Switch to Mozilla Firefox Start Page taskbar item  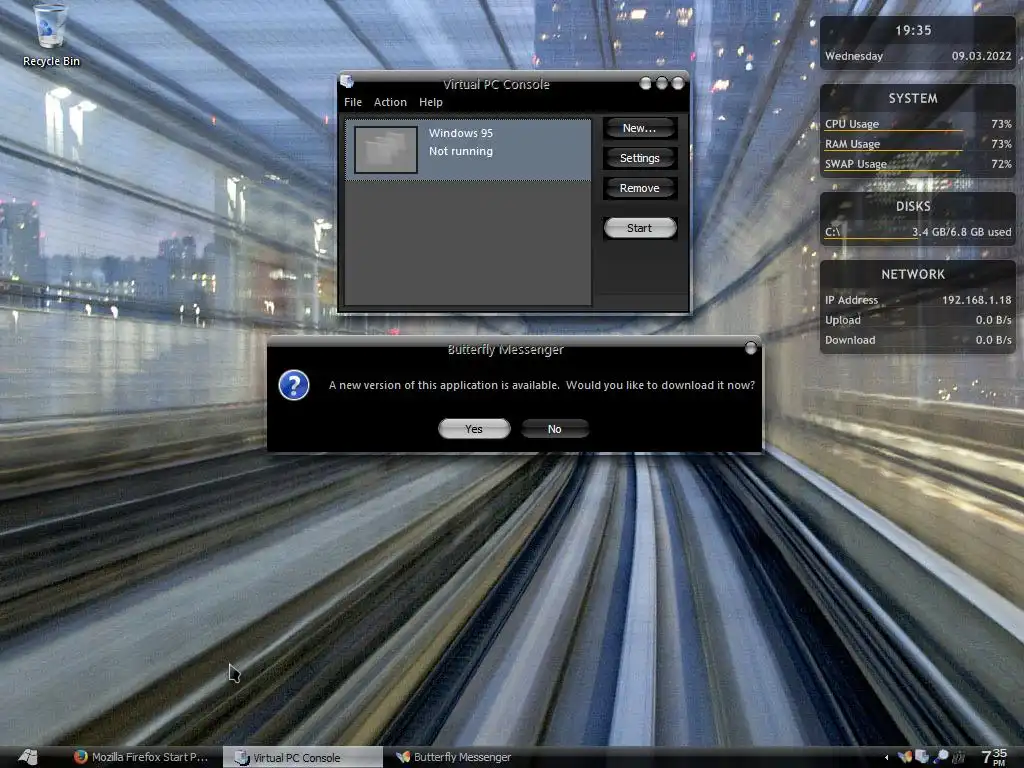click(x=142, y=757)
